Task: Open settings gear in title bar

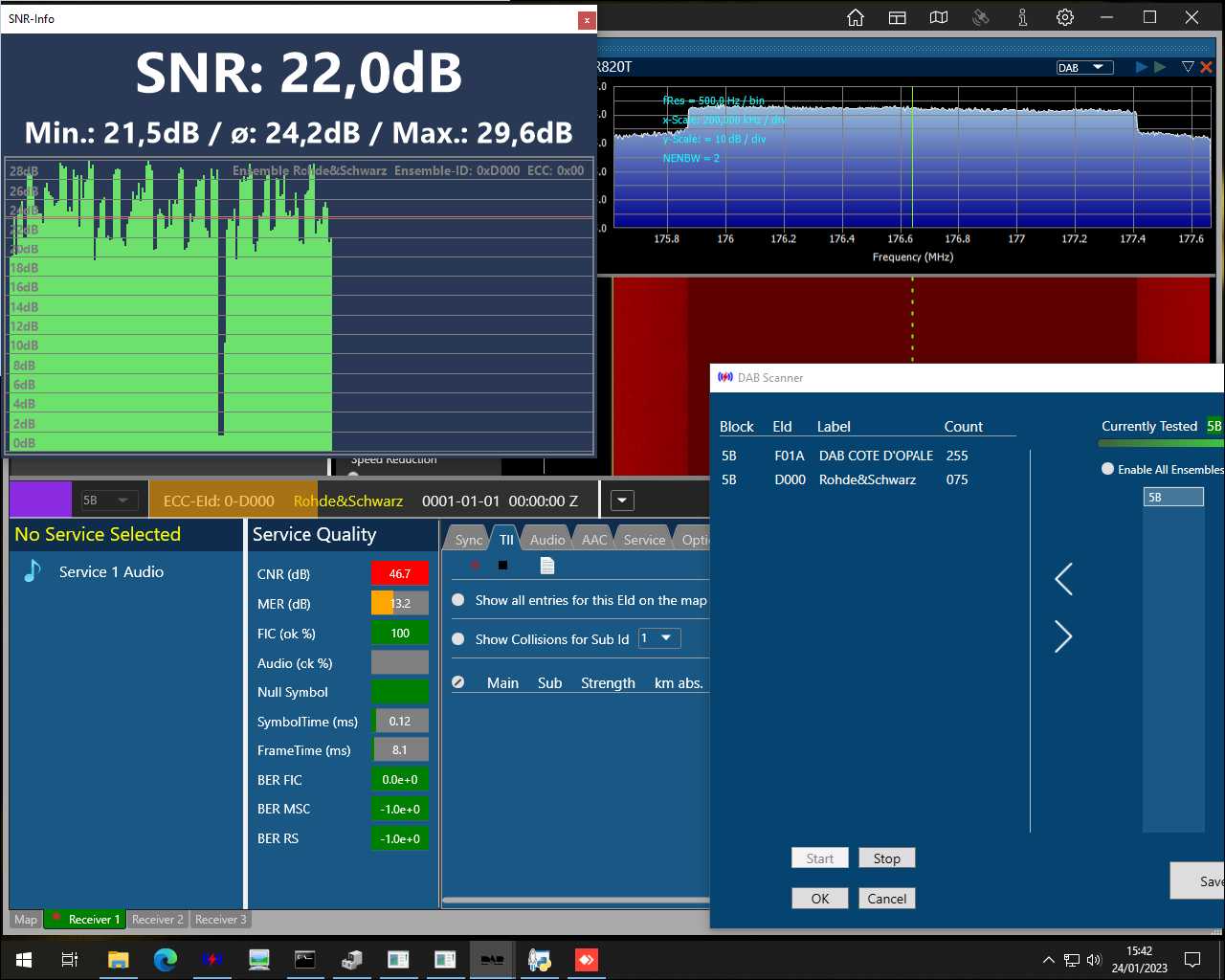Action: pyautogui.click(x=1065, y=17)
